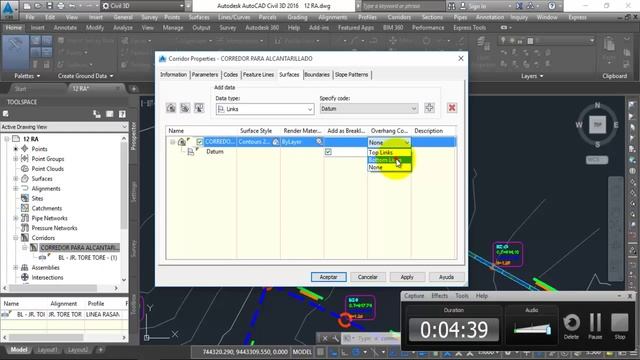Click the AutoCAD application menu logo

9,9
